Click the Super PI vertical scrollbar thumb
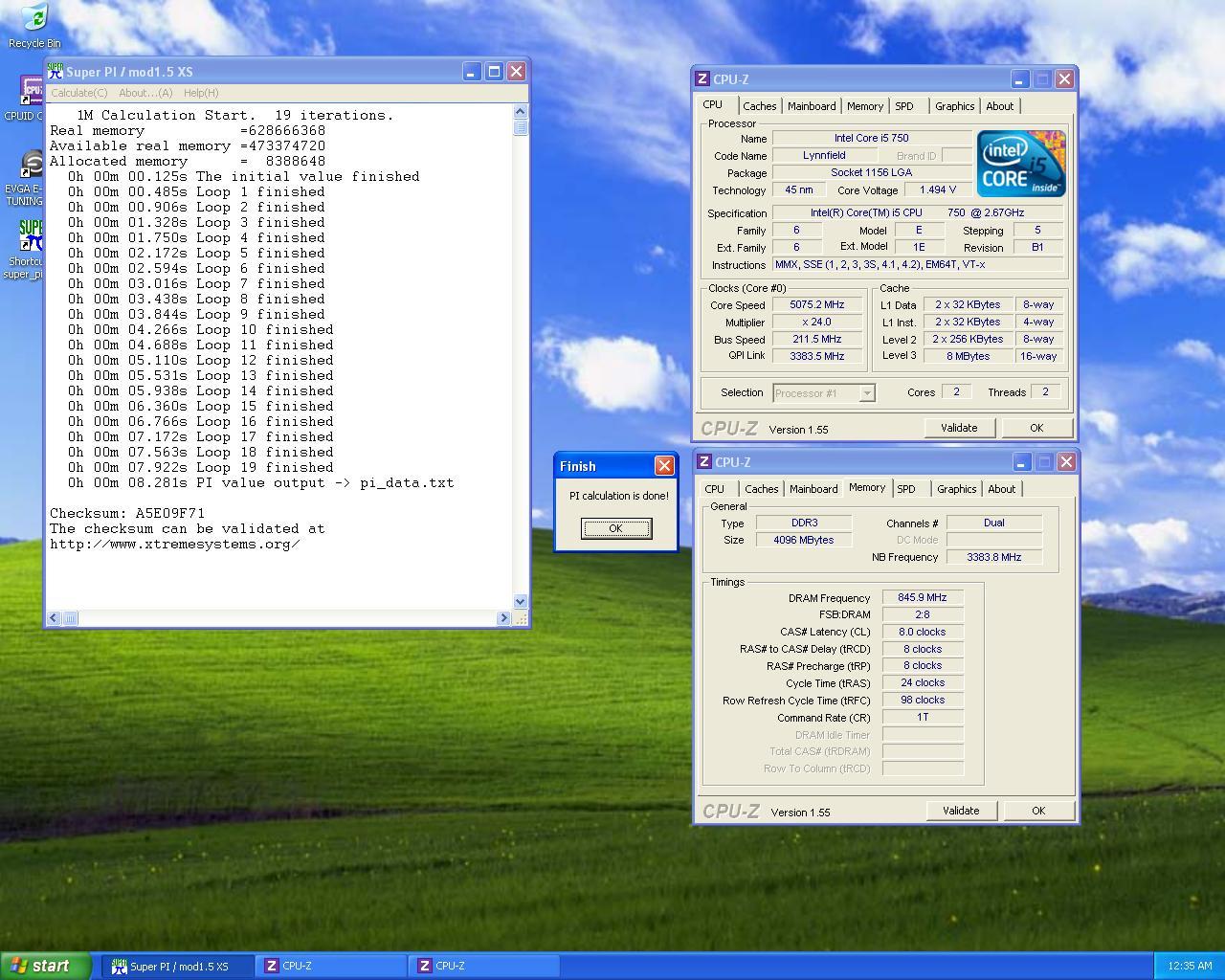The width and height of the screenshot is (1225, 980). click(521, 127)
